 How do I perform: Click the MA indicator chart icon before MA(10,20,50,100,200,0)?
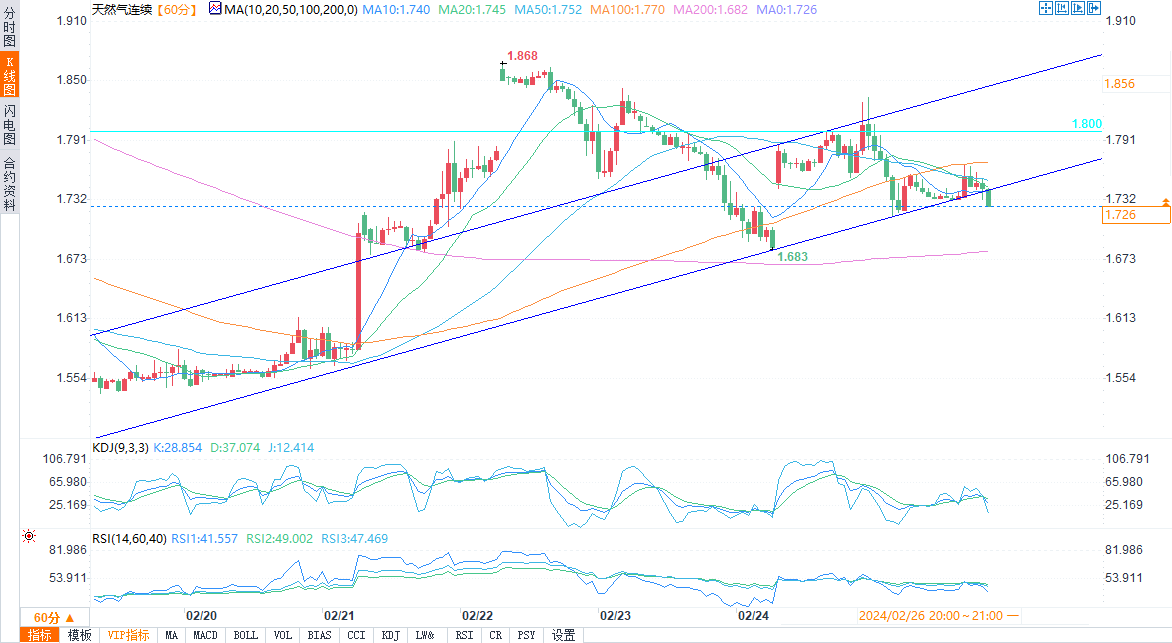215,9
